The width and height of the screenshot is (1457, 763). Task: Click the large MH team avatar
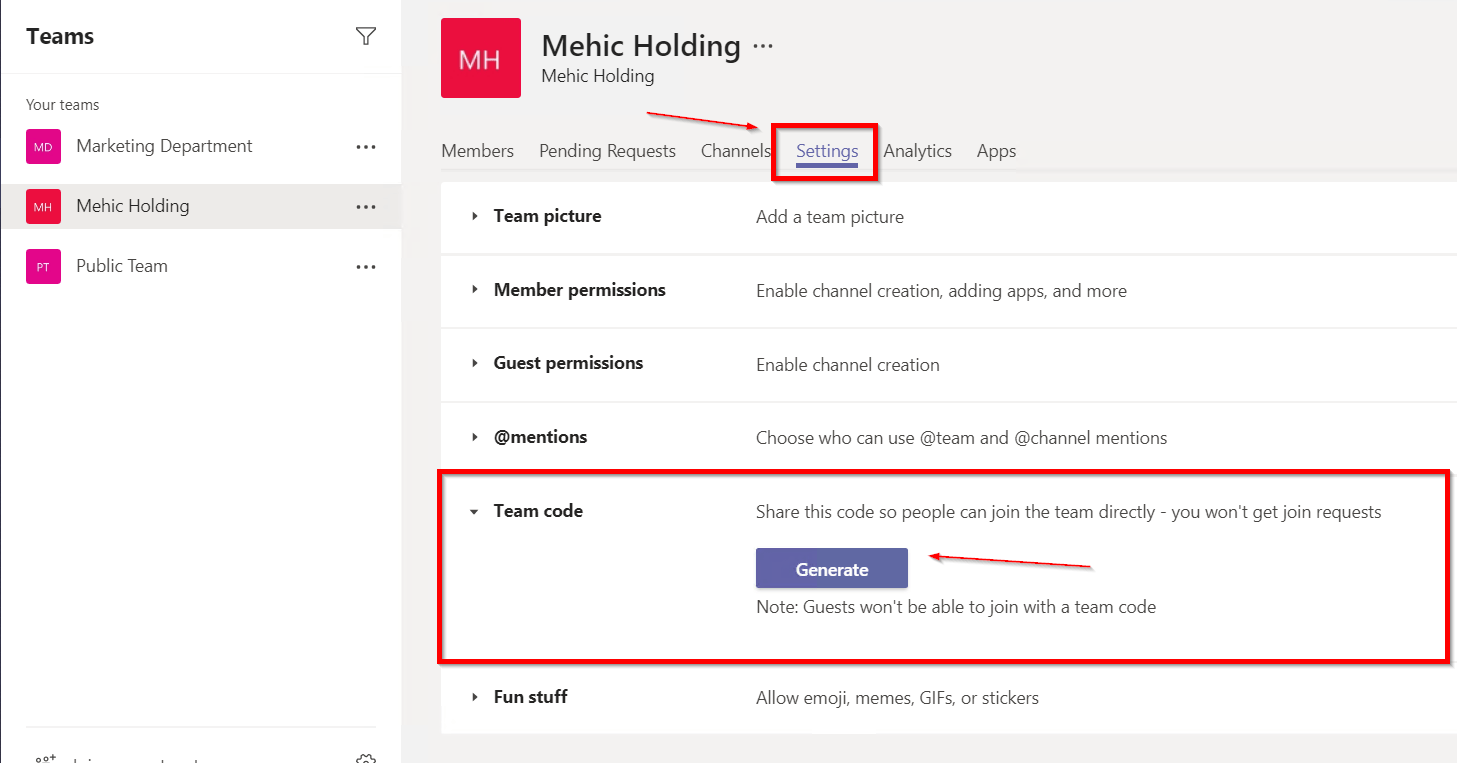click(x=480, y=58)
